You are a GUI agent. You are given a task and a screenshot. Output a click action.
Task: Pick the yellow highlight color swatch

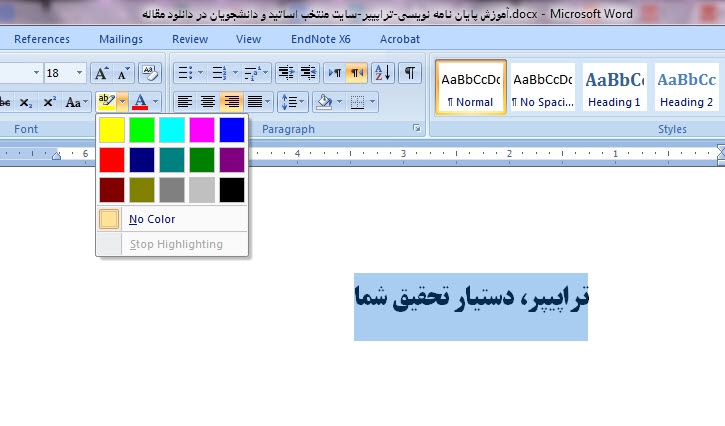pos(111,129)
